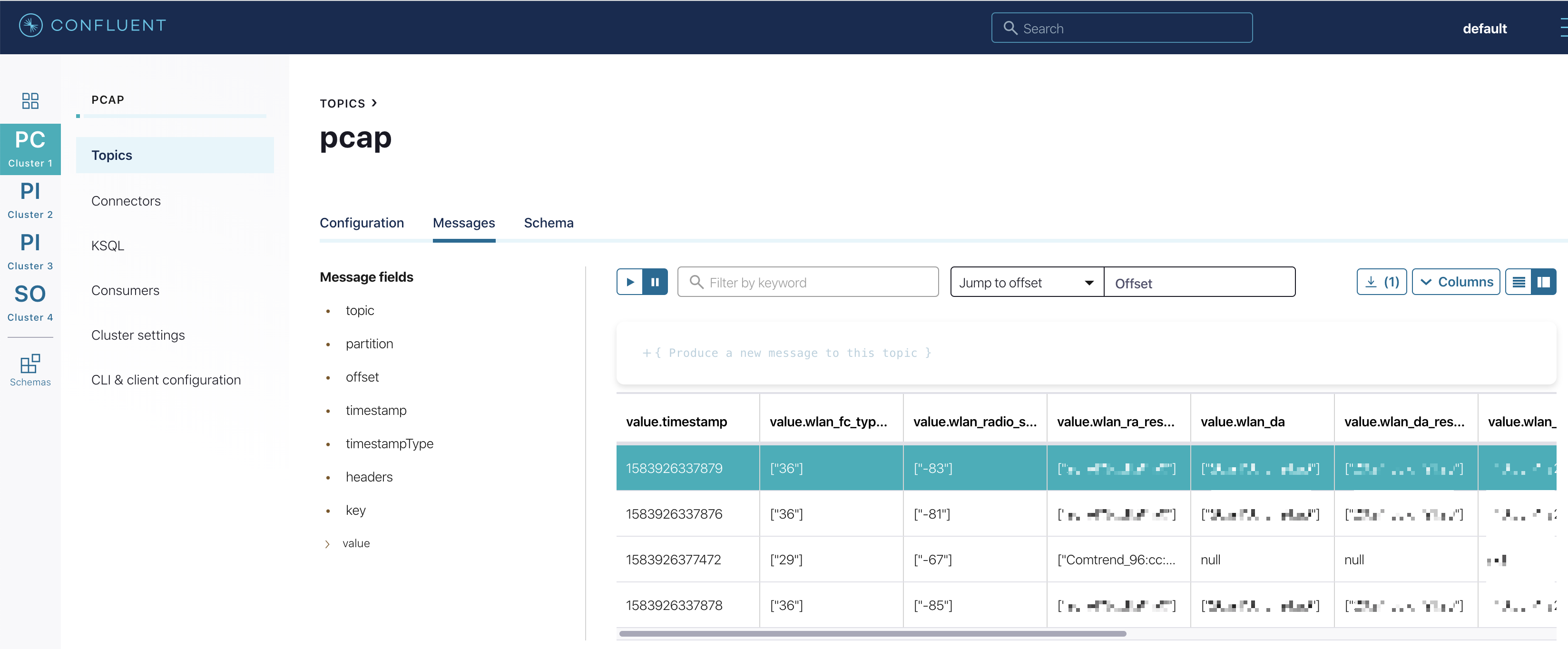Click the Confluent logo in the navbar
Viewport: 1568px width, 649px height.
91,26
